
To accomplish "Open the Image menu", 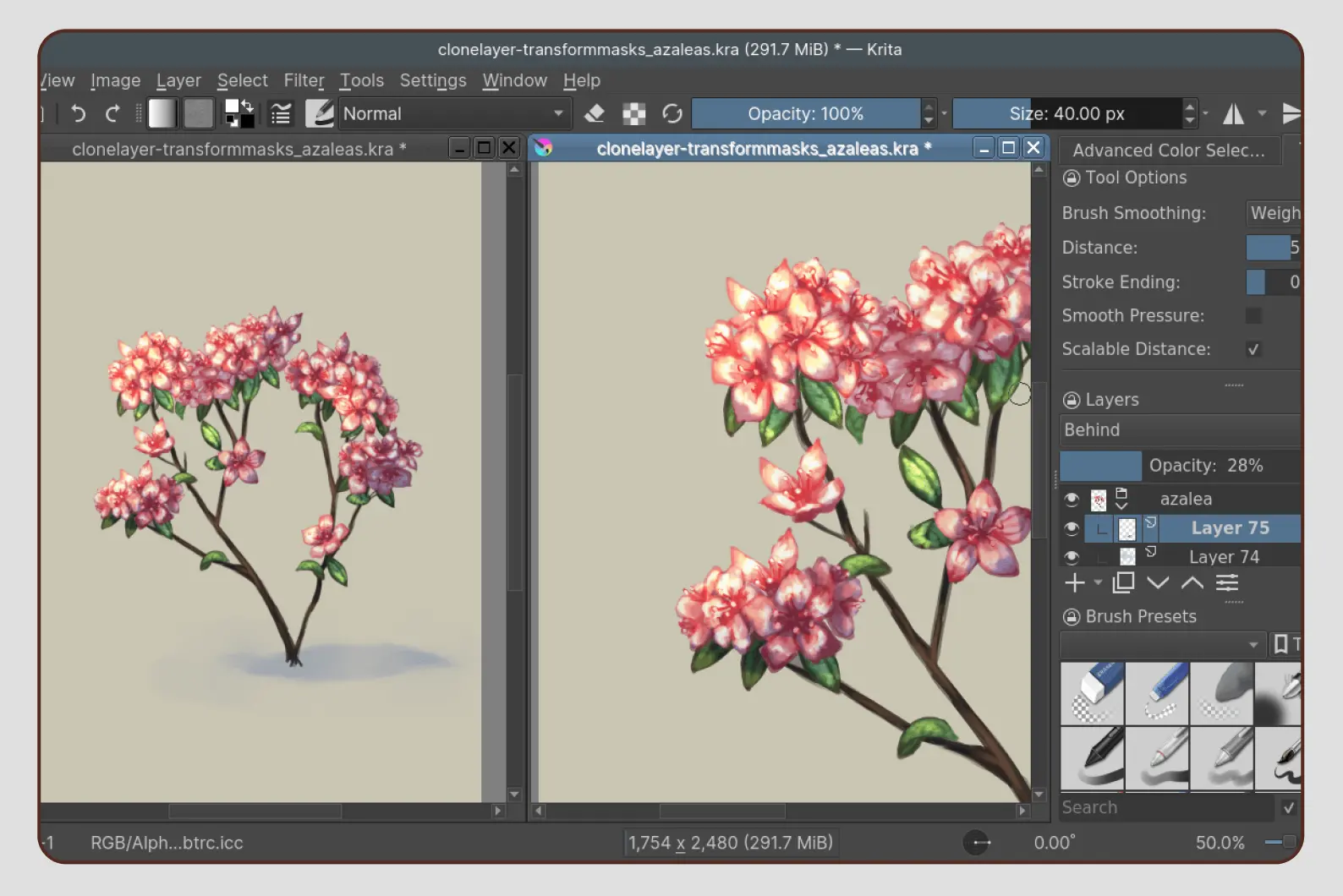I will point(116,80).
